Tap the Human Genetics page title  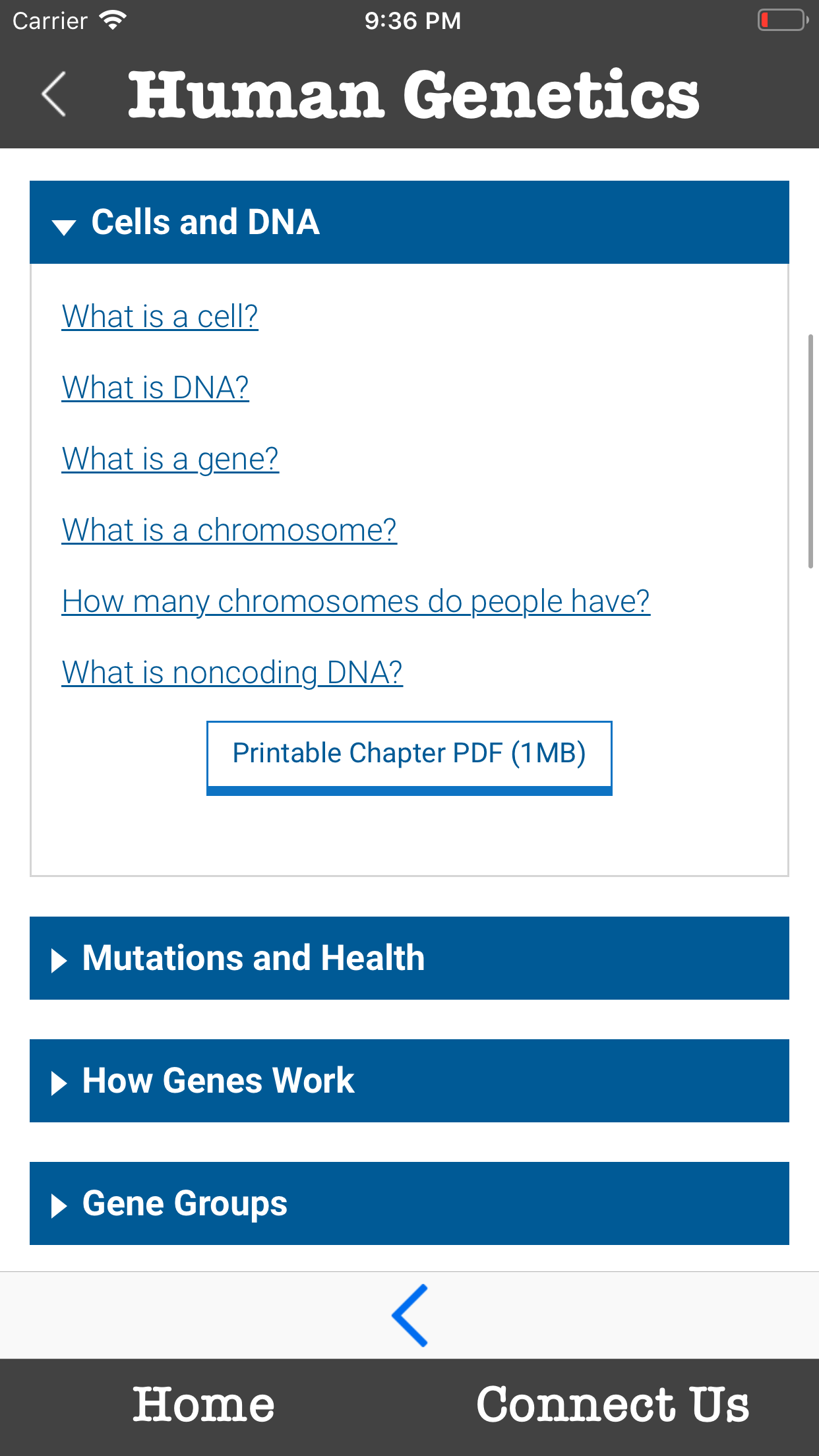pos(413,95)
